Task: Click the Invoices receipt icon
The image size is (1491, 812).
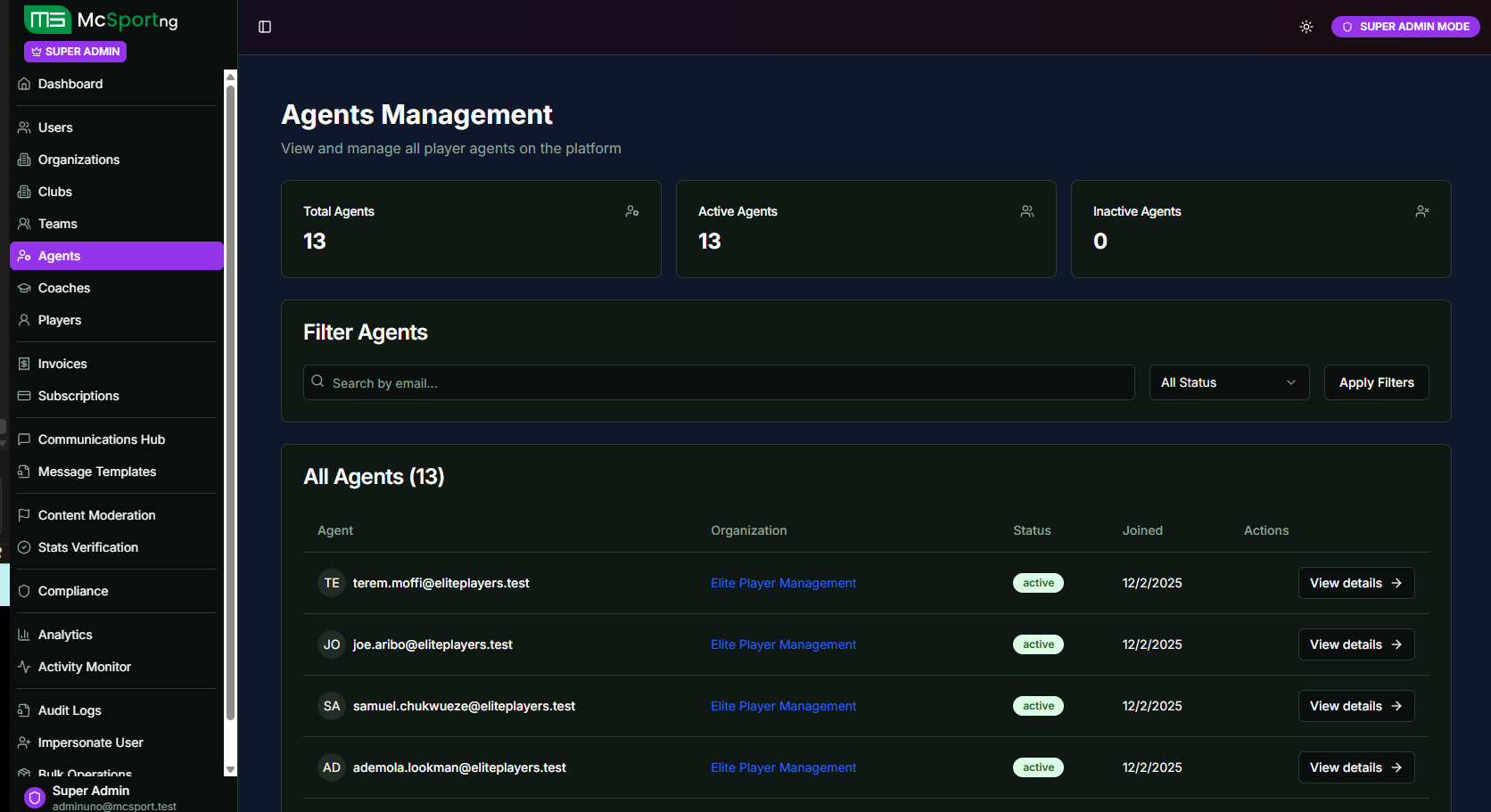Action: tap(24, 364)
